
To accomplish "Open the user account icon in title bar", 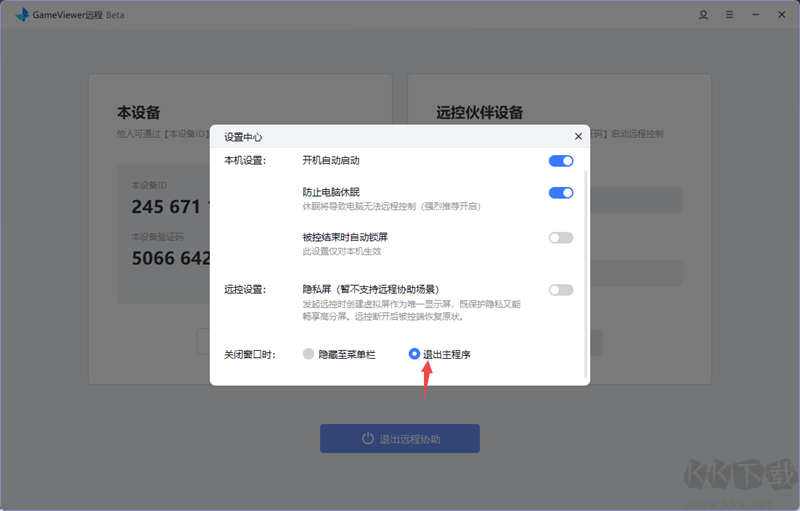I will click(x=703, y=15).
